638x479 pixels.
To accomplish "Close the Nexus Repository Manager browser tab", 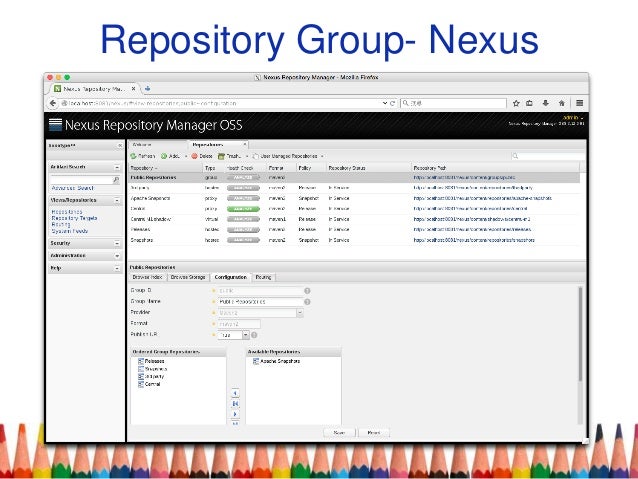I will tap(133, 88).
